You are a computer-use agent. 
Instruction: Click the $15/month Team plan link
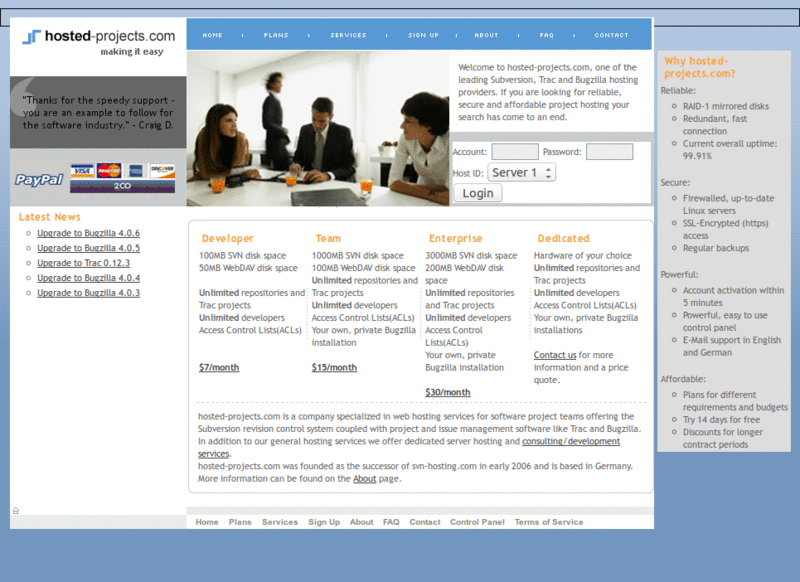(x=334, y=367)
